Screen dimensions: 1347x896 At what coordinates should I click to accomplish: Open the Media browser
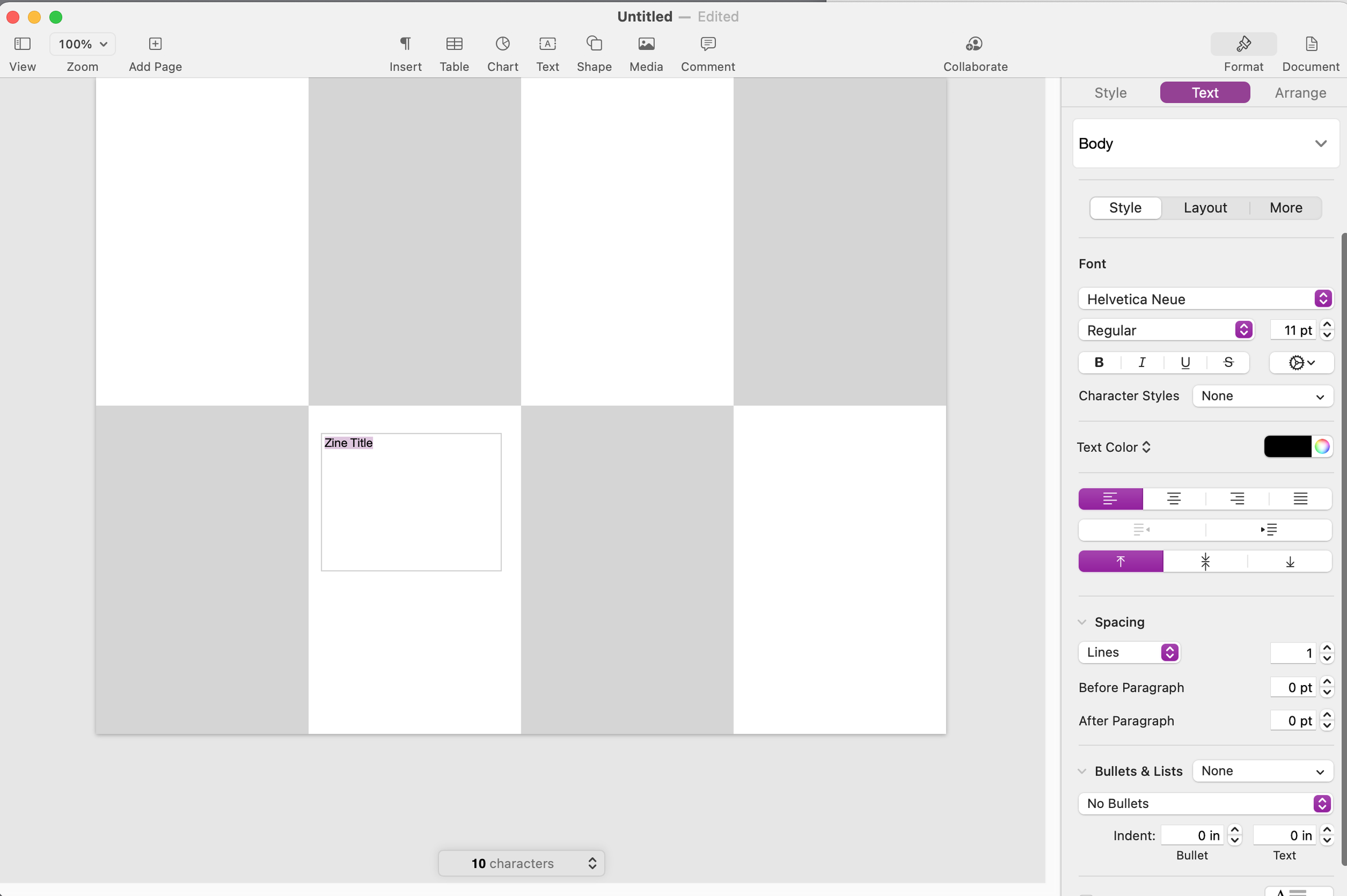pyautogui.click(x=647, y=44)
